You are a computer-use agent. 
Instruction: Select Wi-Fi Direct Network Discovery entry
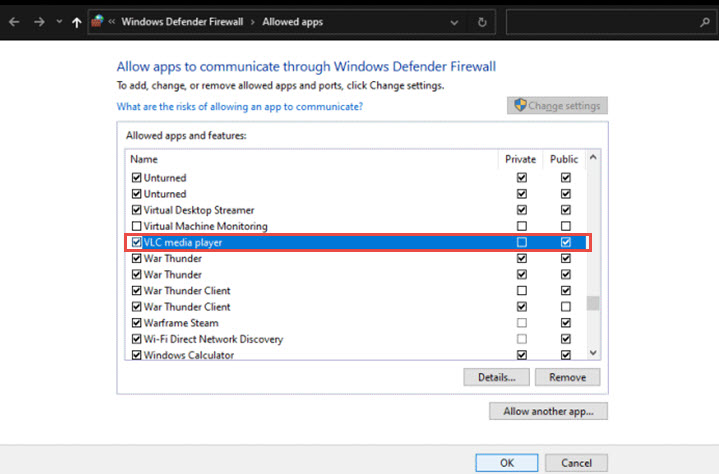pos(213,339)
